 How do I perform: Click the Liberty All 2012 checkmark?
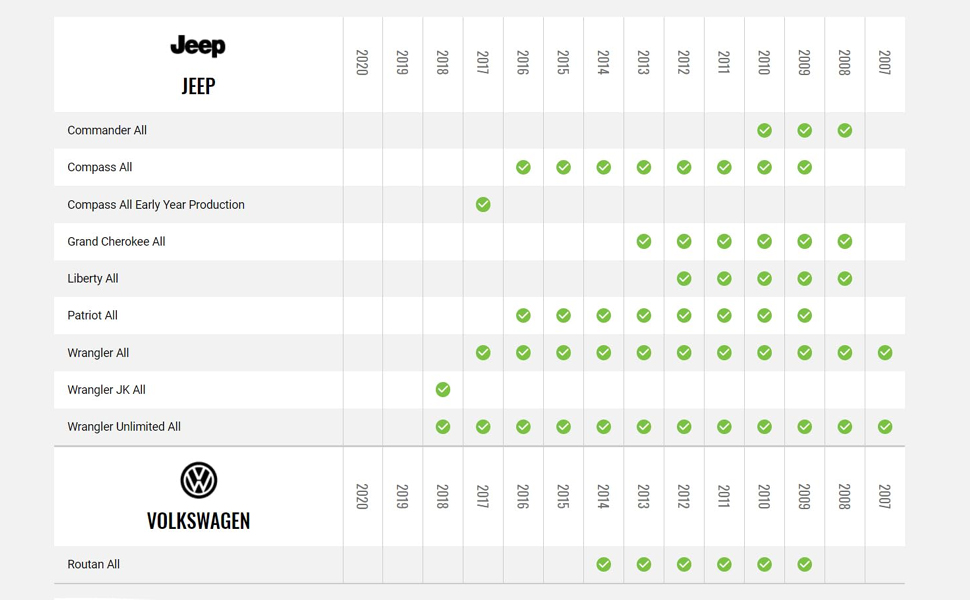(684, 279)
